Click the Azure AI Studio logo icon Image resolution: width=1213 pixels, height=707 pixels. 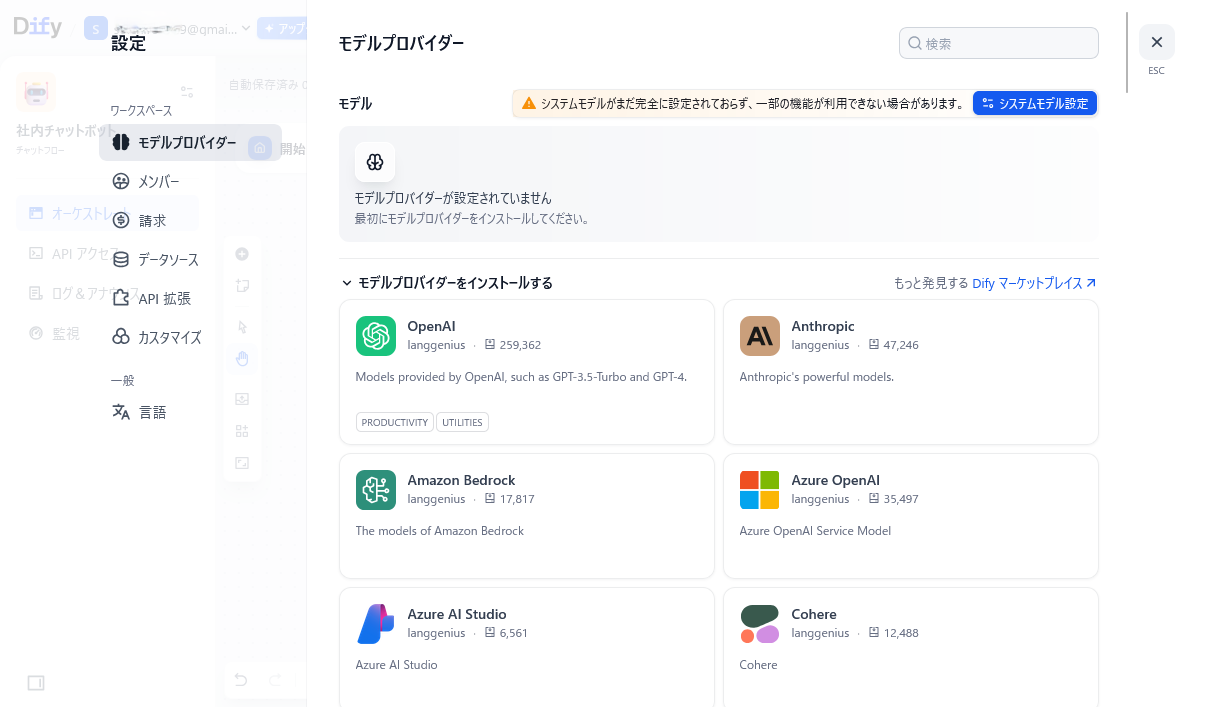pos(376,623)
